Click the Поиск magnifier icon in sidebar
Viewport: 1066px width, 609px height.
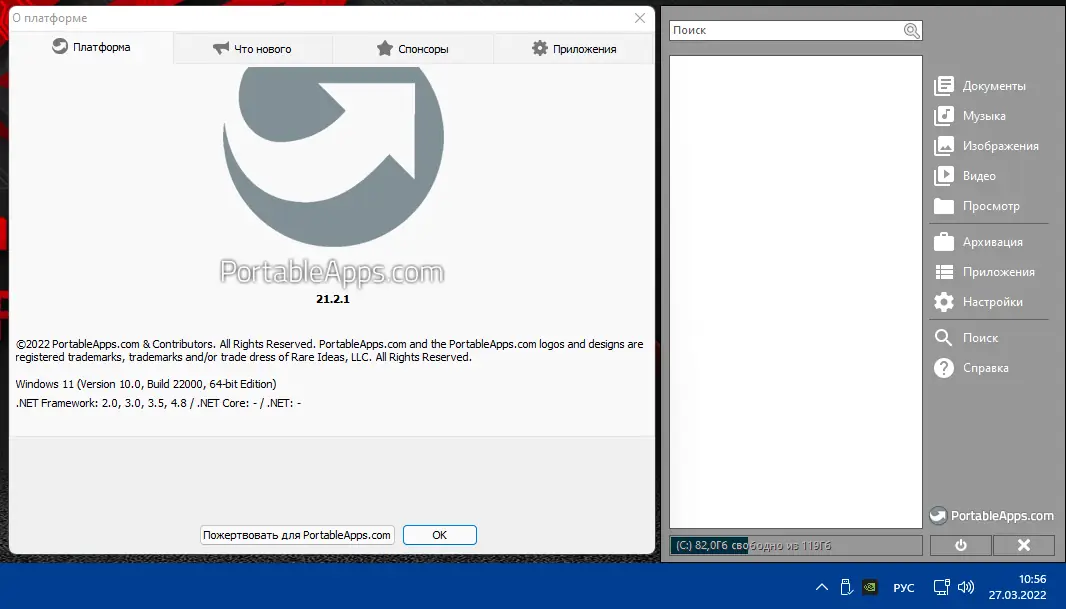944,338
